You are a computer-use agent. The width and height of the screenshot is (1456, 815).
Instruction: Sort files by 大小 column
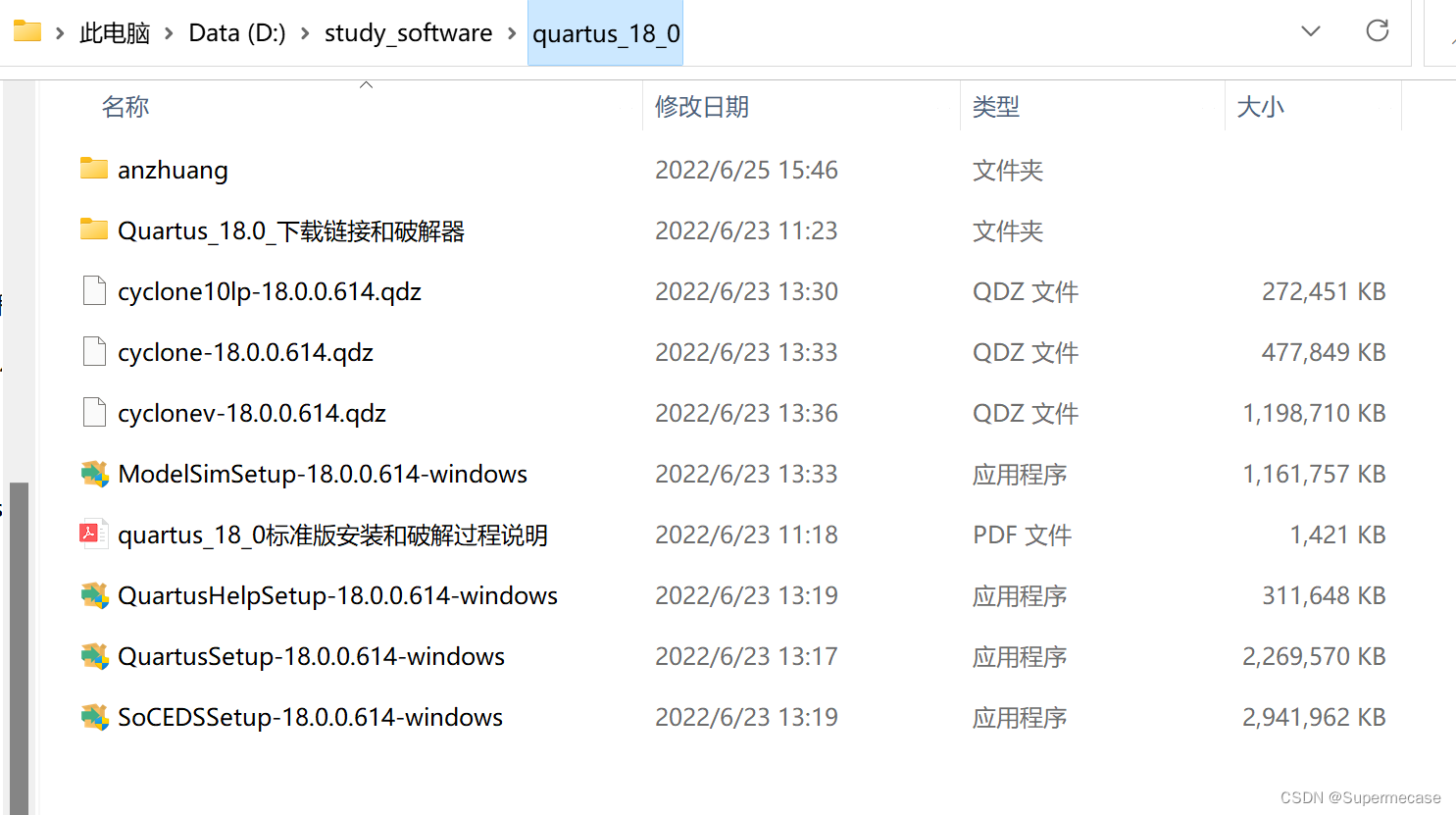point(1261,106)
